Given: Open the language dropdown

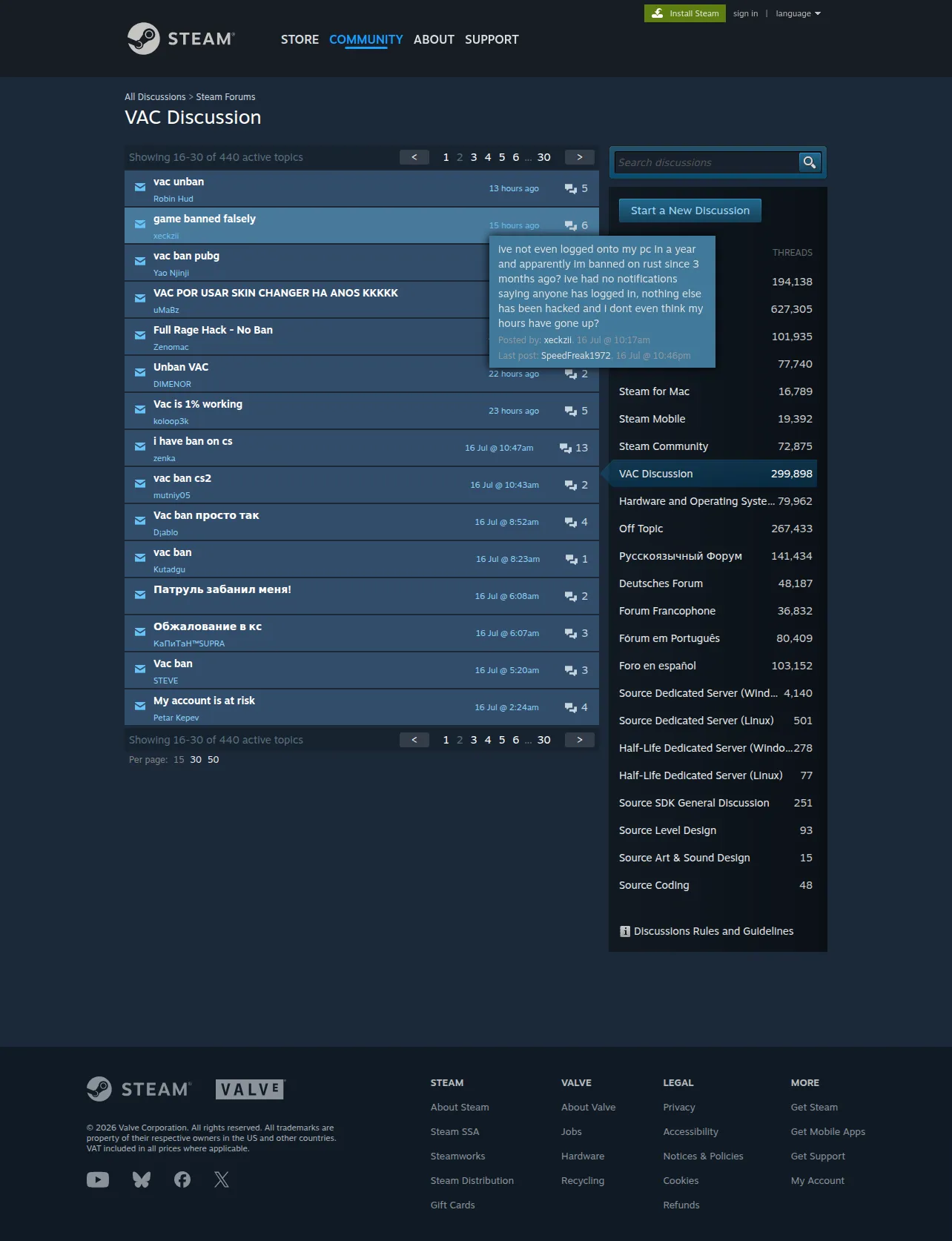Looking at the screenshot, I should click(x=798, y=13).
